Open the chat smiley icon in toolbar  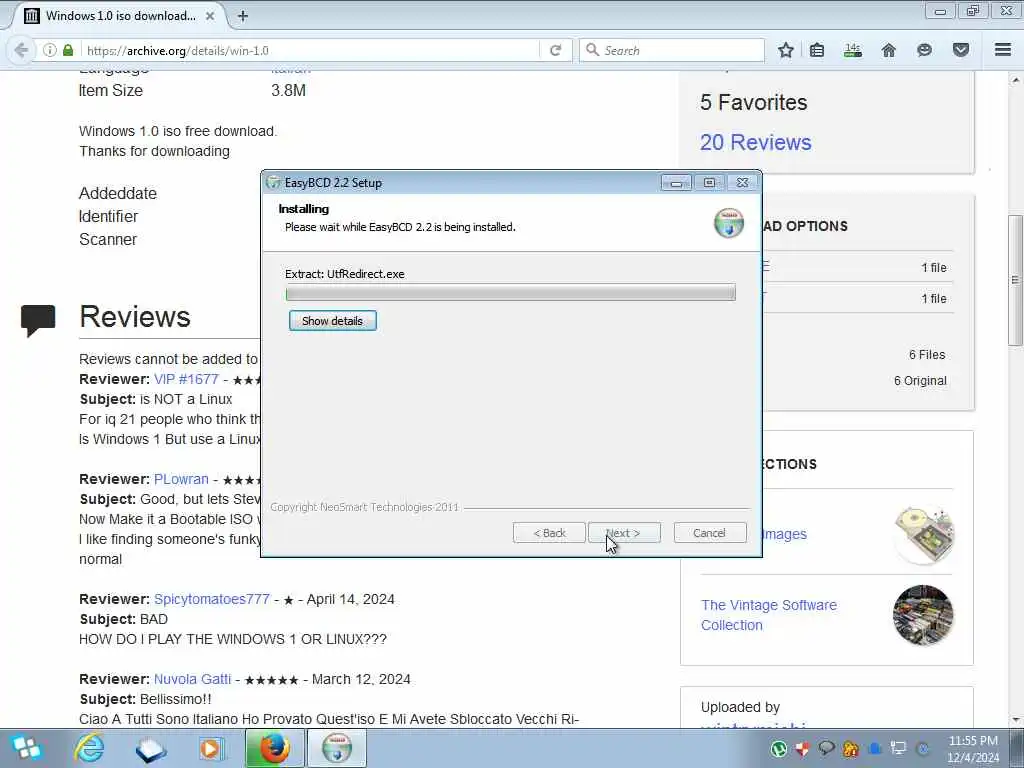coord(924,50)
